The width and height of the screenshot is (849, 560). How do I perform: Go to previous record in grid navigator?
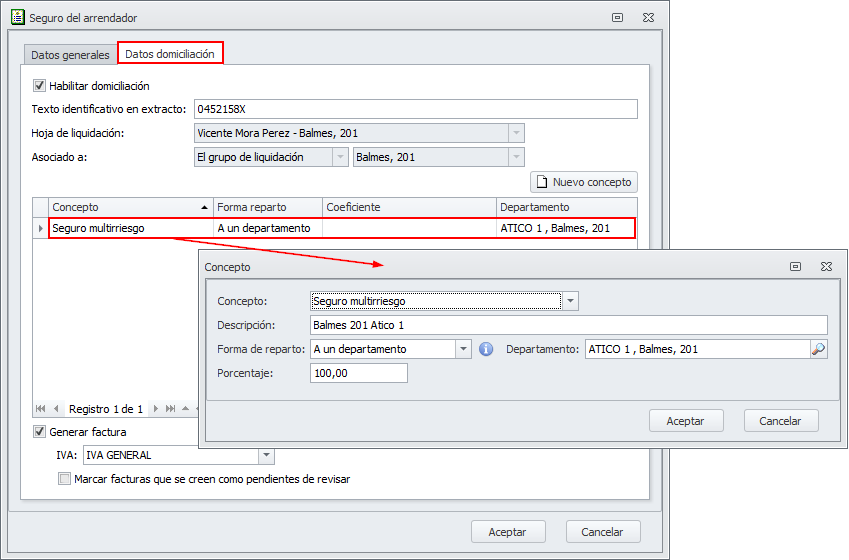56,409
